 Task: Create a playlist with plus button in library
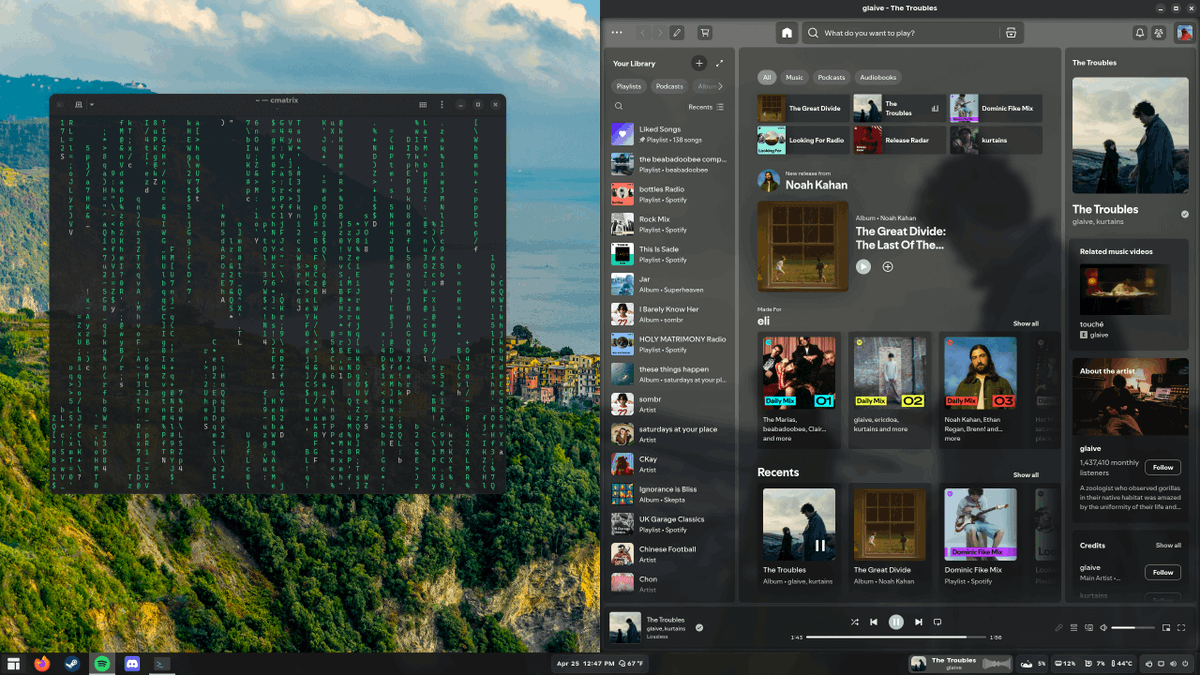[x=699, y=63]
